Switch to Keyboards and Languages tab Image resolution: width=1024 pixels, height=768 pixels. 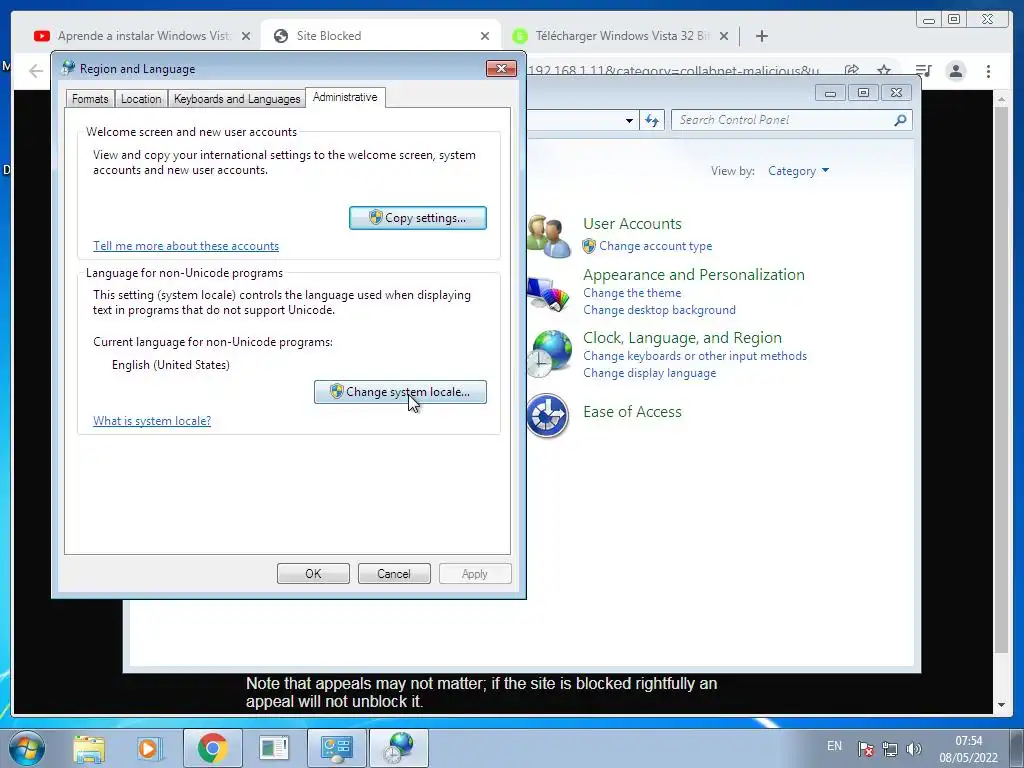pos(237,99)
